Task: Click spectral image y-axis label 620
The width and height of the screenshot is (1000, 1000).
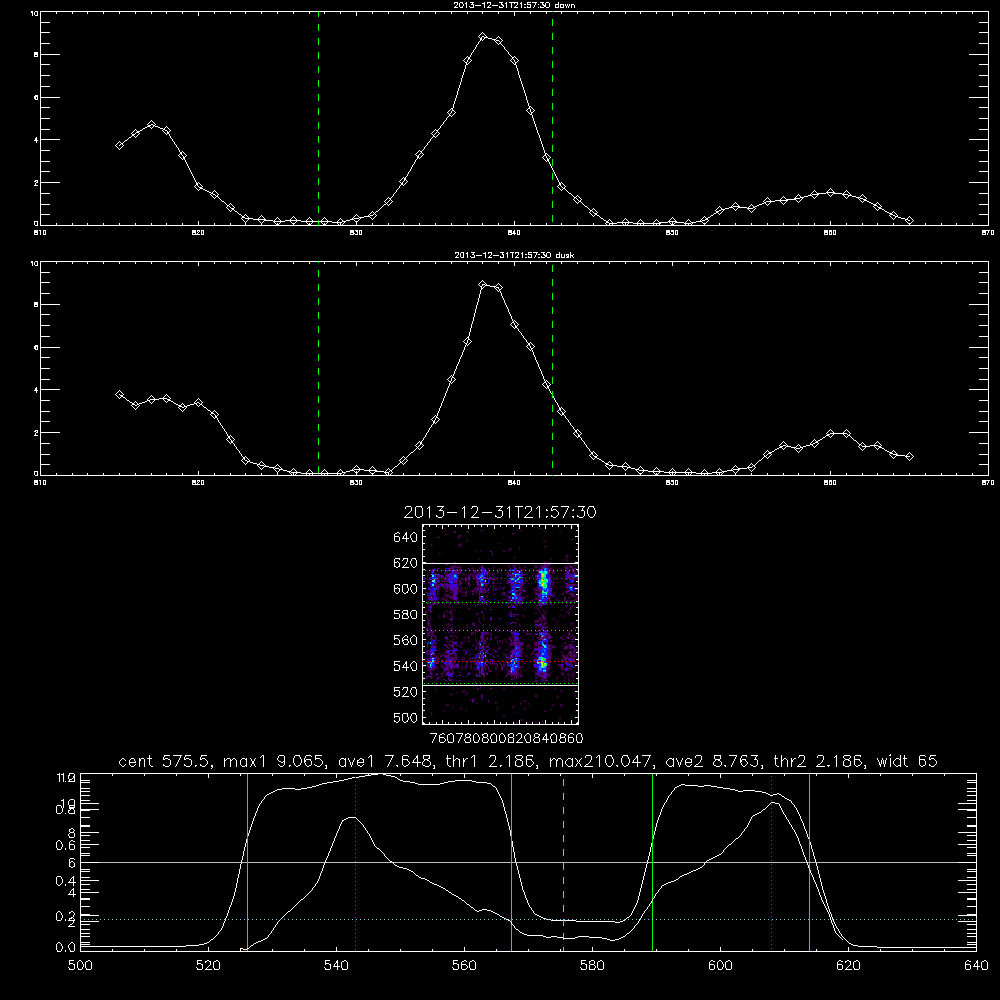Action: (405, 563)
